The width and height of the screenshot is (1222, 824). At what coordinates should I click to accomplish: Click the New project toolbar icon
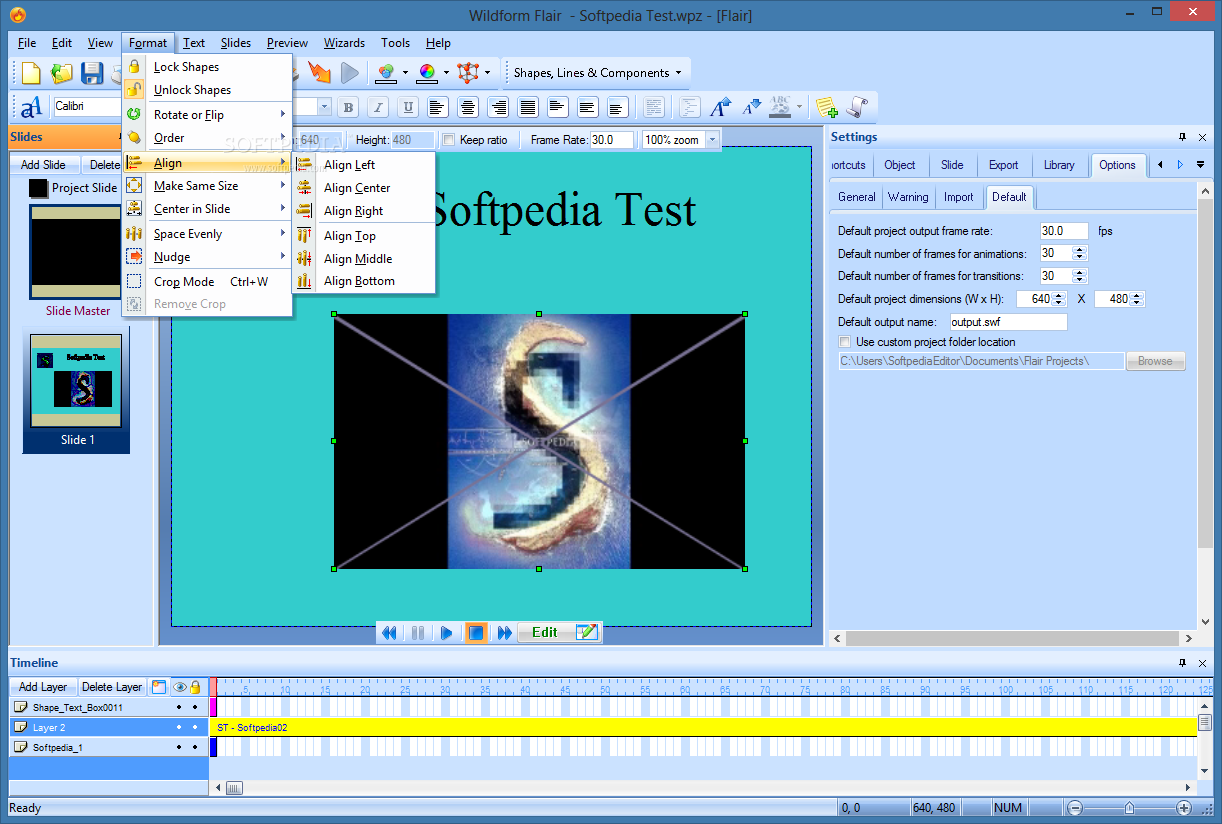click(x=32, y=73)
